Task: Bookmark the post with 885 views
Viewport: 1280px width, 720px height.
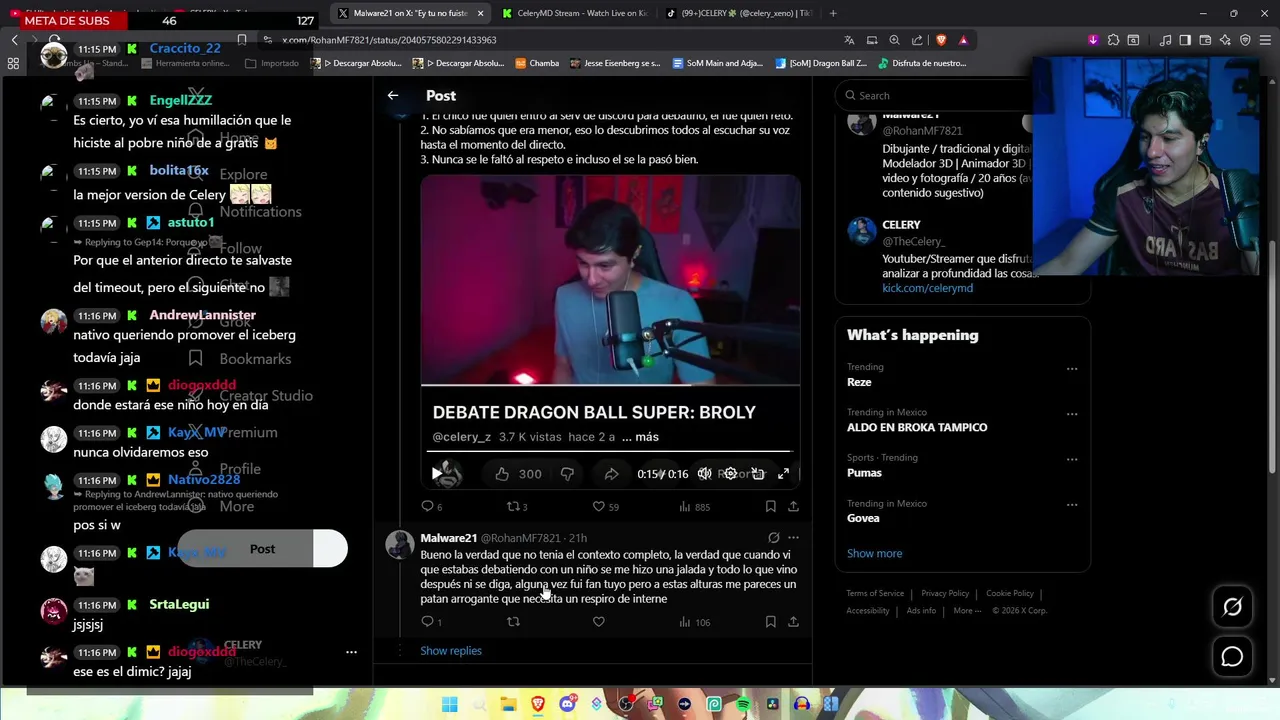Action: (770, 507)
